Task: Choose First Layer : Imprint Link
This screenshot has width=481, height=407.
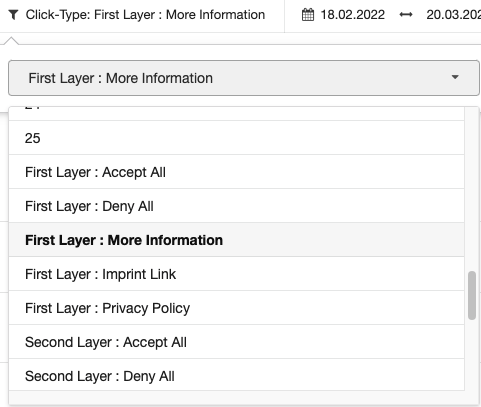Action: pyautogui.click(x=236, y=274)
